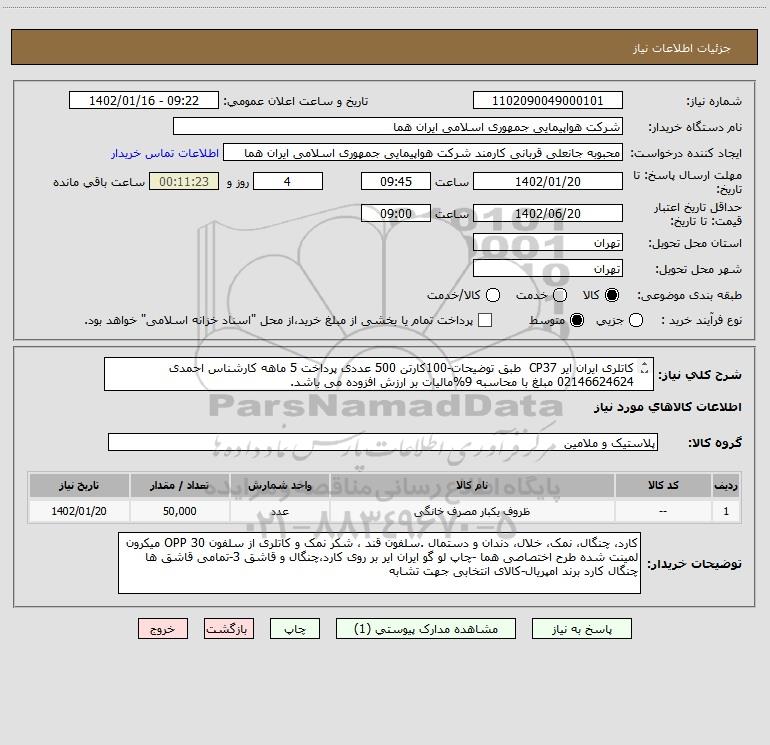Click the خروج exit button

pos(163,629)
